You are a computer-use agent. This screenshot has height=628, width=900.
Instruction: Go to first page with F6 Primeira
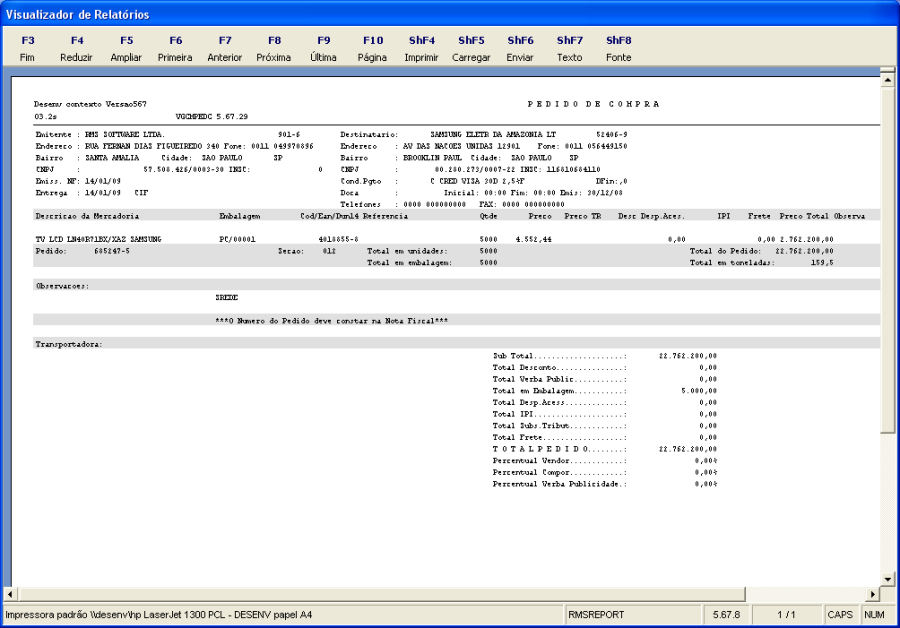pos(175,49)
